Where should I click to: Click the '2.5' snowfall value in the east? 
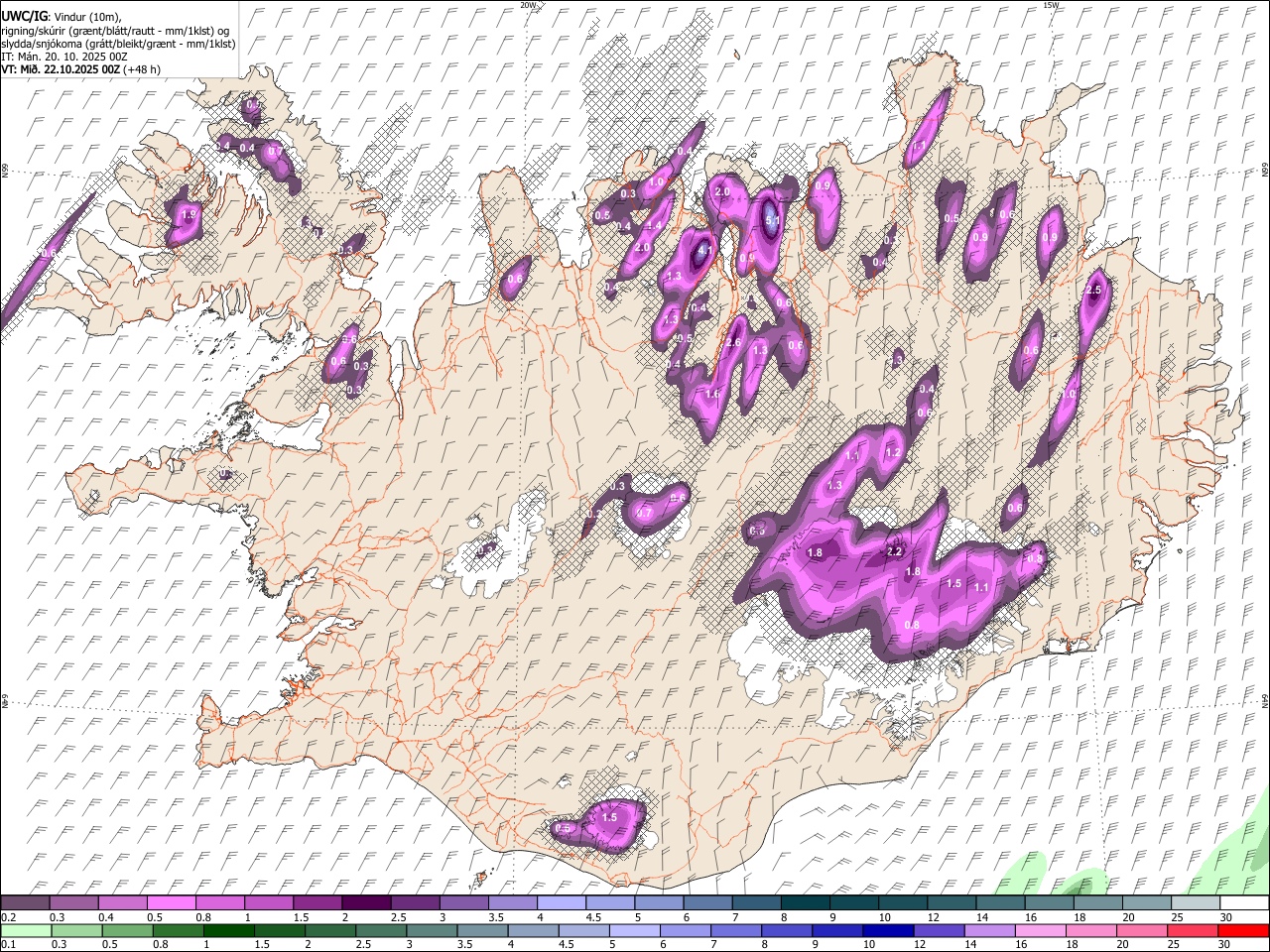1093,290
